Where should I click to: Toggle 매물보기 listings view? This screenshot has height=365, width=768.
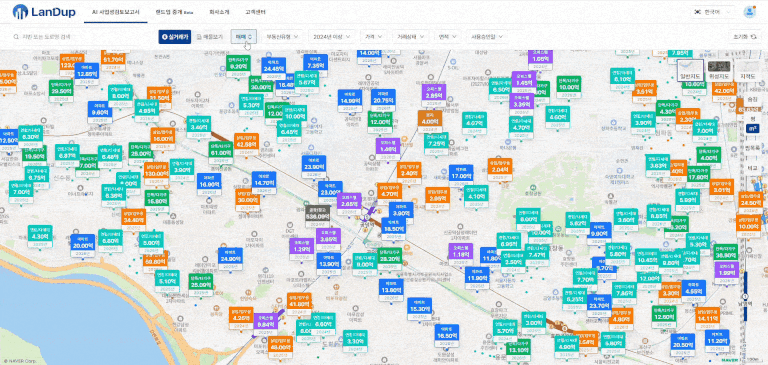point(210,37)
